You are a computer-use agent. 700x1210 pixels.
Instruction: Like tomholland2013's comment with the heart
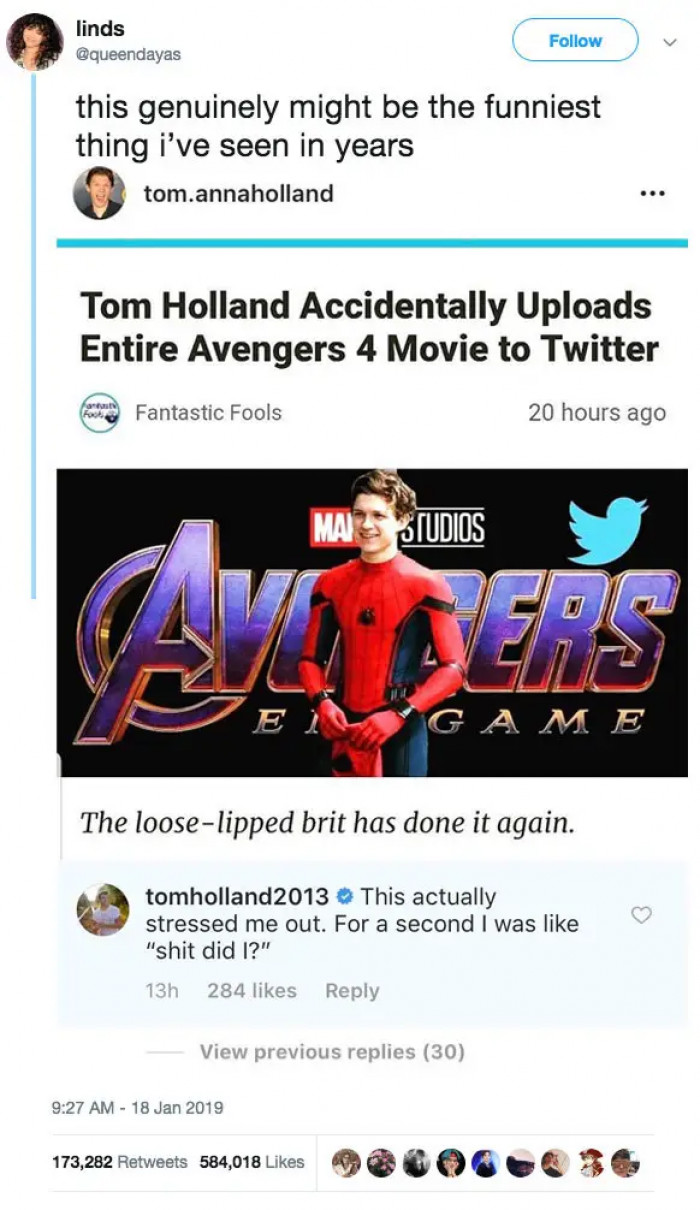(641, 913)
